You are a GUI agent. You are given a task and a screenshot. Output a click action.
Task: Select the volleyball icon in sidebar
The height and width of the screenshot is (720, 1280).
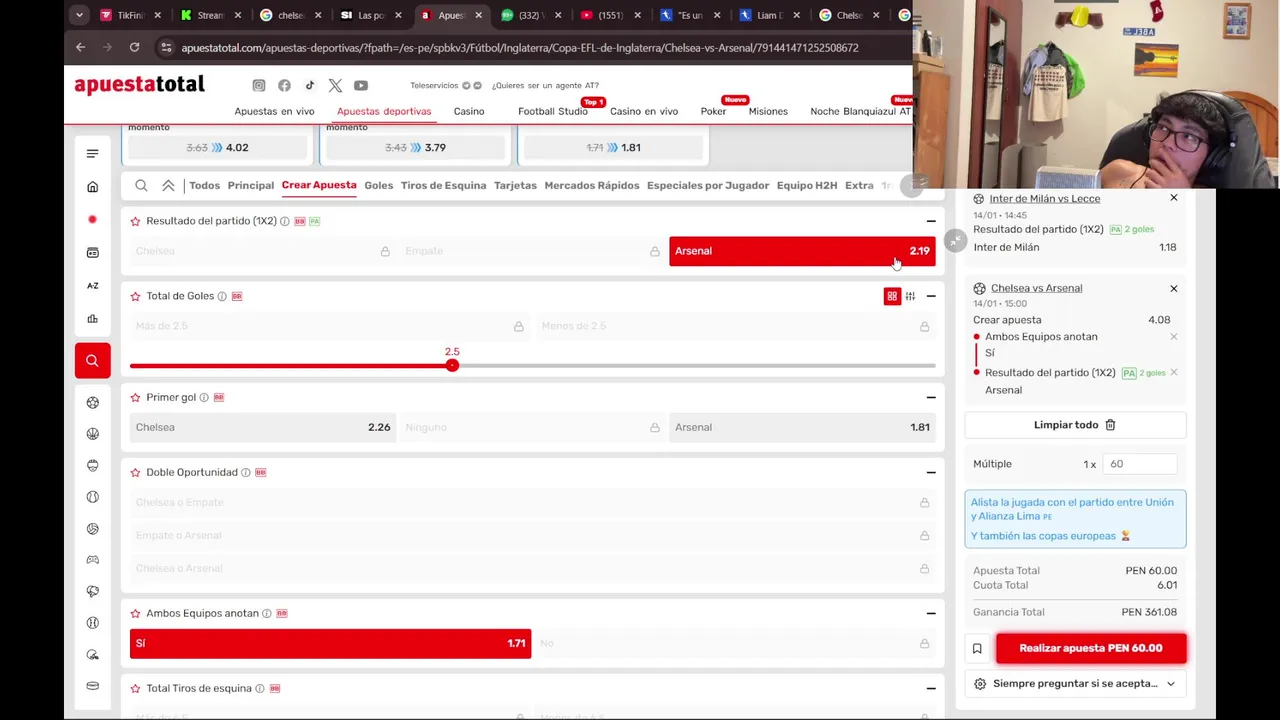(x=92, y=528)
